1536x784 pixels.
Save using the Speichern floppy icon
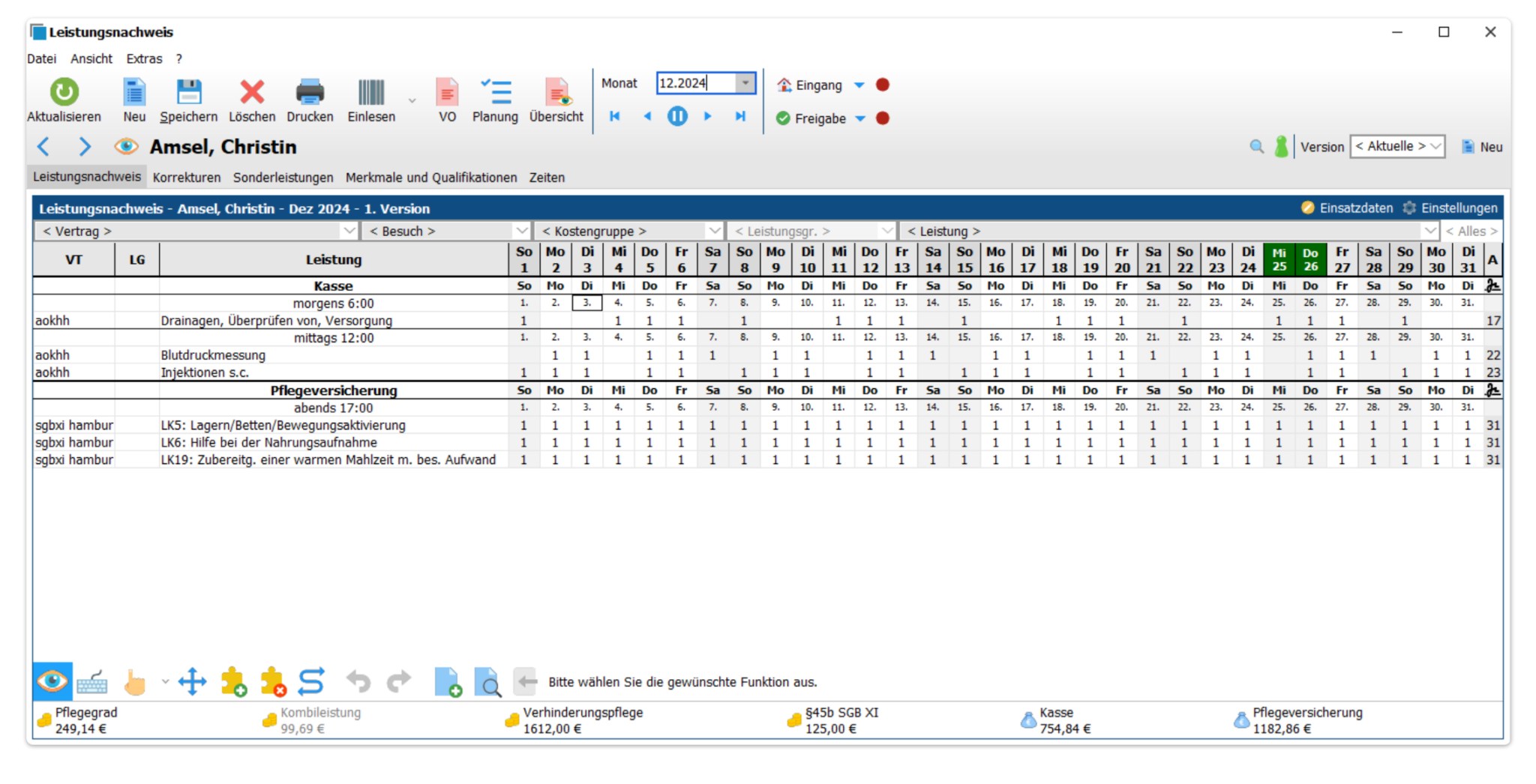click(188, 92)
